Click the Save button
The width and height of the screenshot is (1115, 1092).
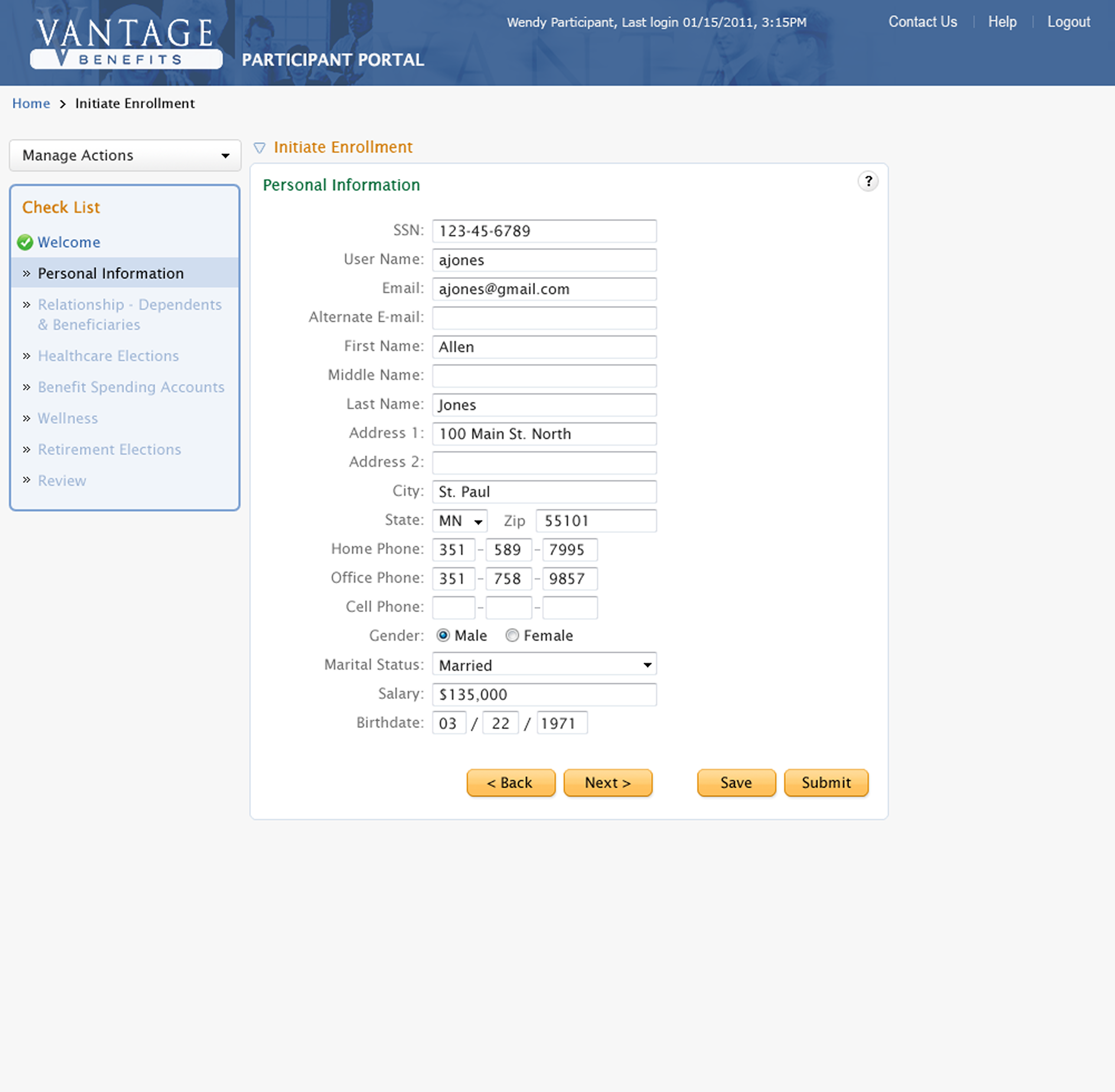(736, 783)
